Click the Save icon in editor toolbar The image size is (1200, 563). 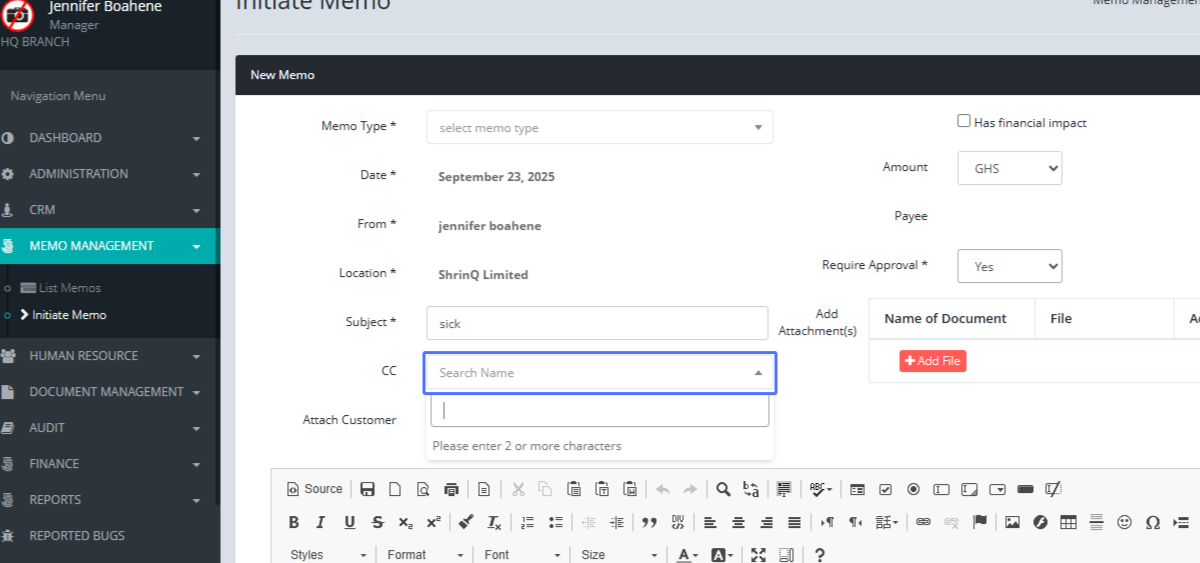click(x=367, y=489)
